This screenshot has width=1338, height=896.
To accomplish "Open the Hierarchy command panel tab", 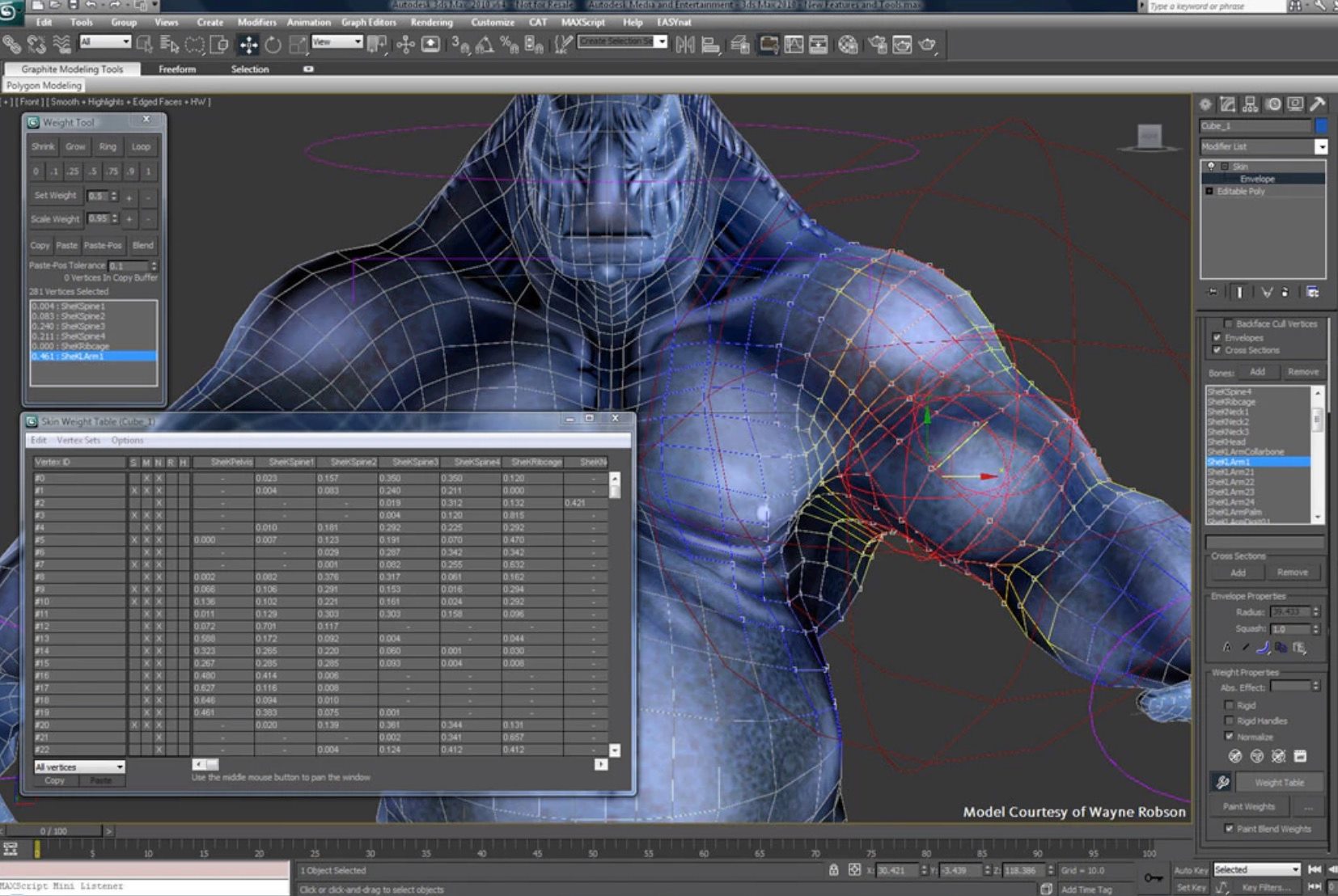I will click(1250, 104).
